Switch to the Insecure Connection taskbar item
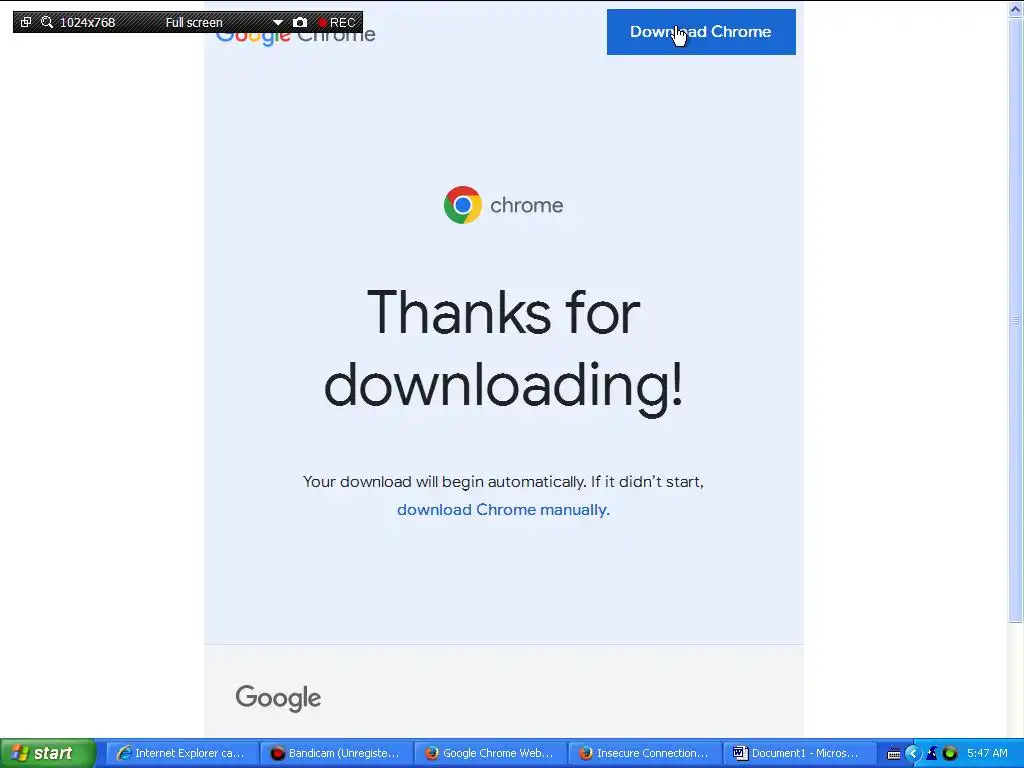Viewport: 1024px width, 768px height. (644, 753)
